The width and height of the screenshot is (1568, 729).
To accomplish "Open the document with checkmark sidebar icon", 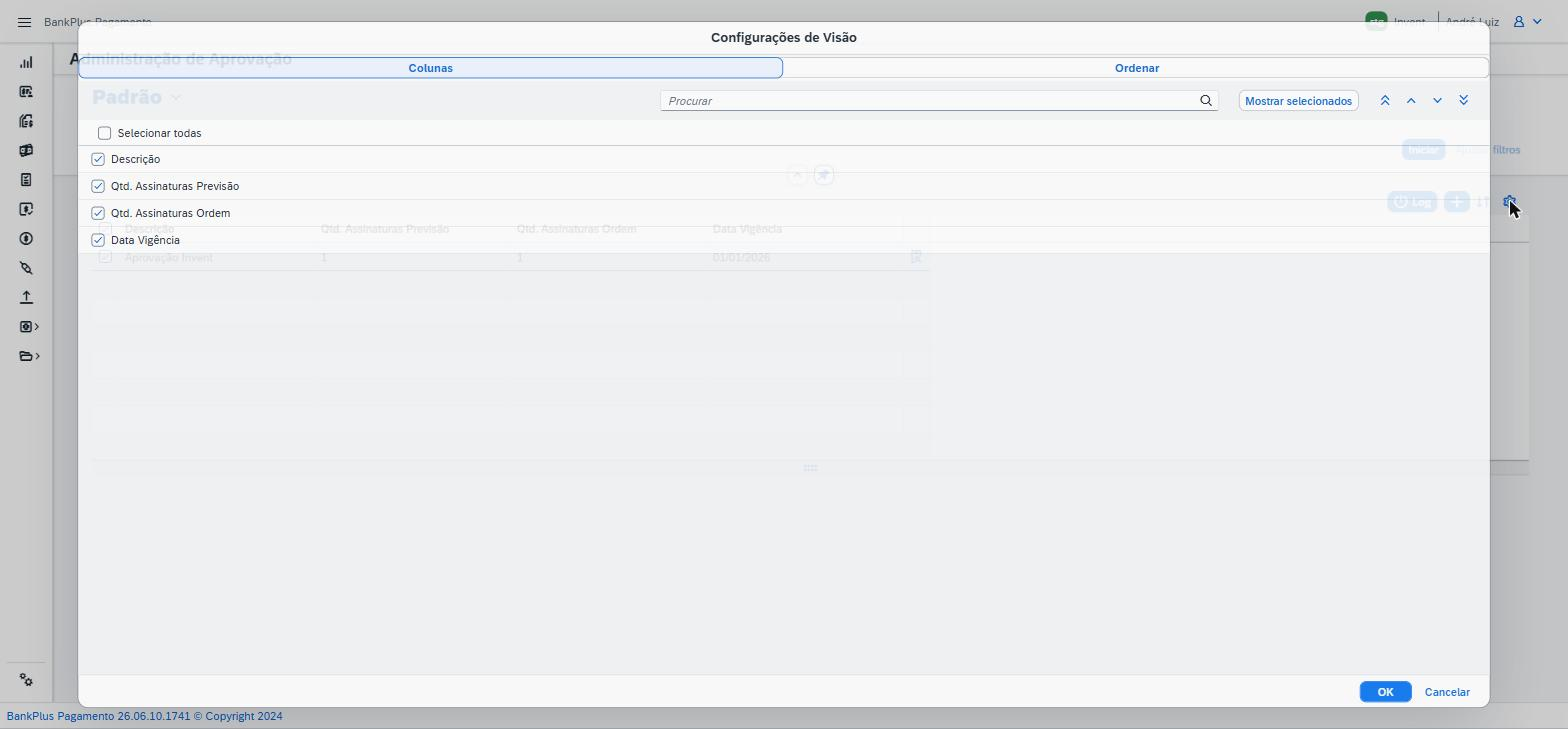I will (x=26, y=209).
